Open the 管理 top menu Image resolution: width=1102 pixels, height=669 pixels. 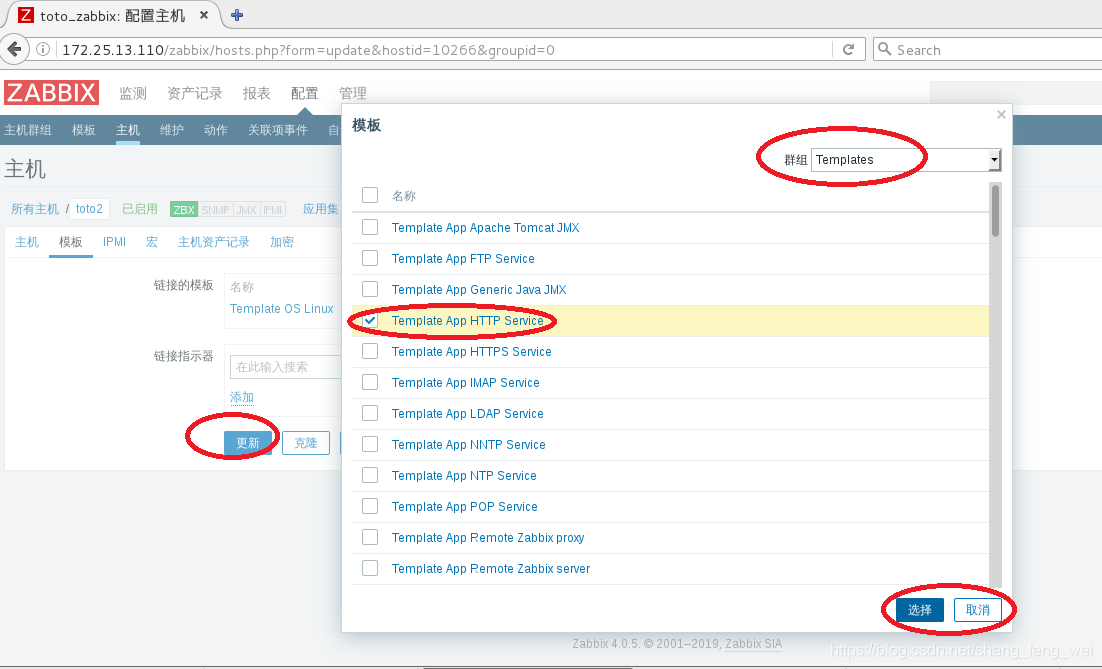[x=353, y=93]
